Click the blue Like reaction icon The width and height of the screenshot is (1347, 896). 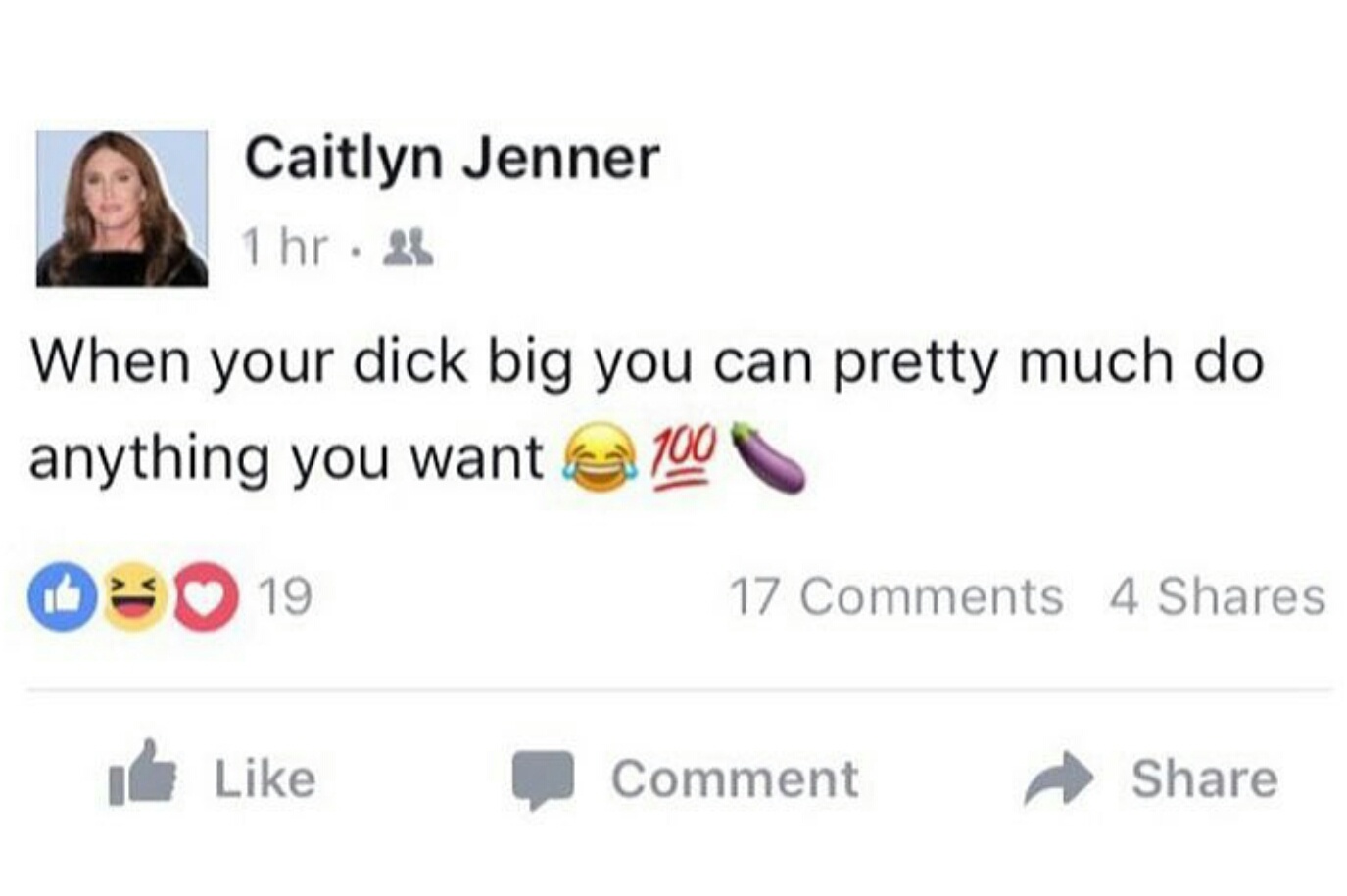(x=63, y=596)
